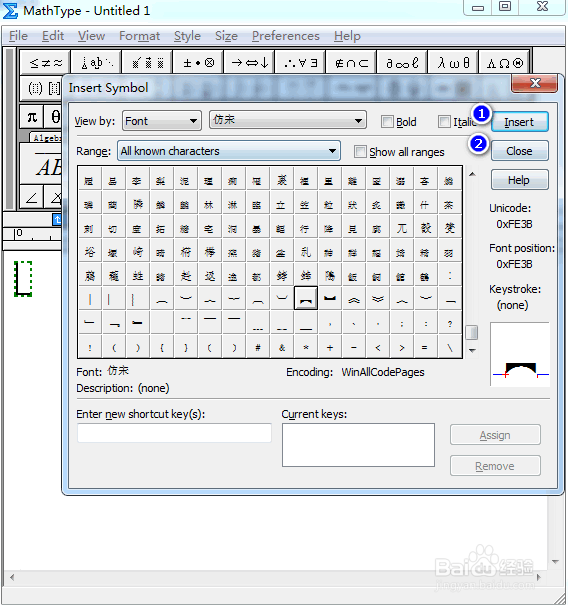568x605 pixels.
Task: Open the View menu
Action: tap(91, 36)
